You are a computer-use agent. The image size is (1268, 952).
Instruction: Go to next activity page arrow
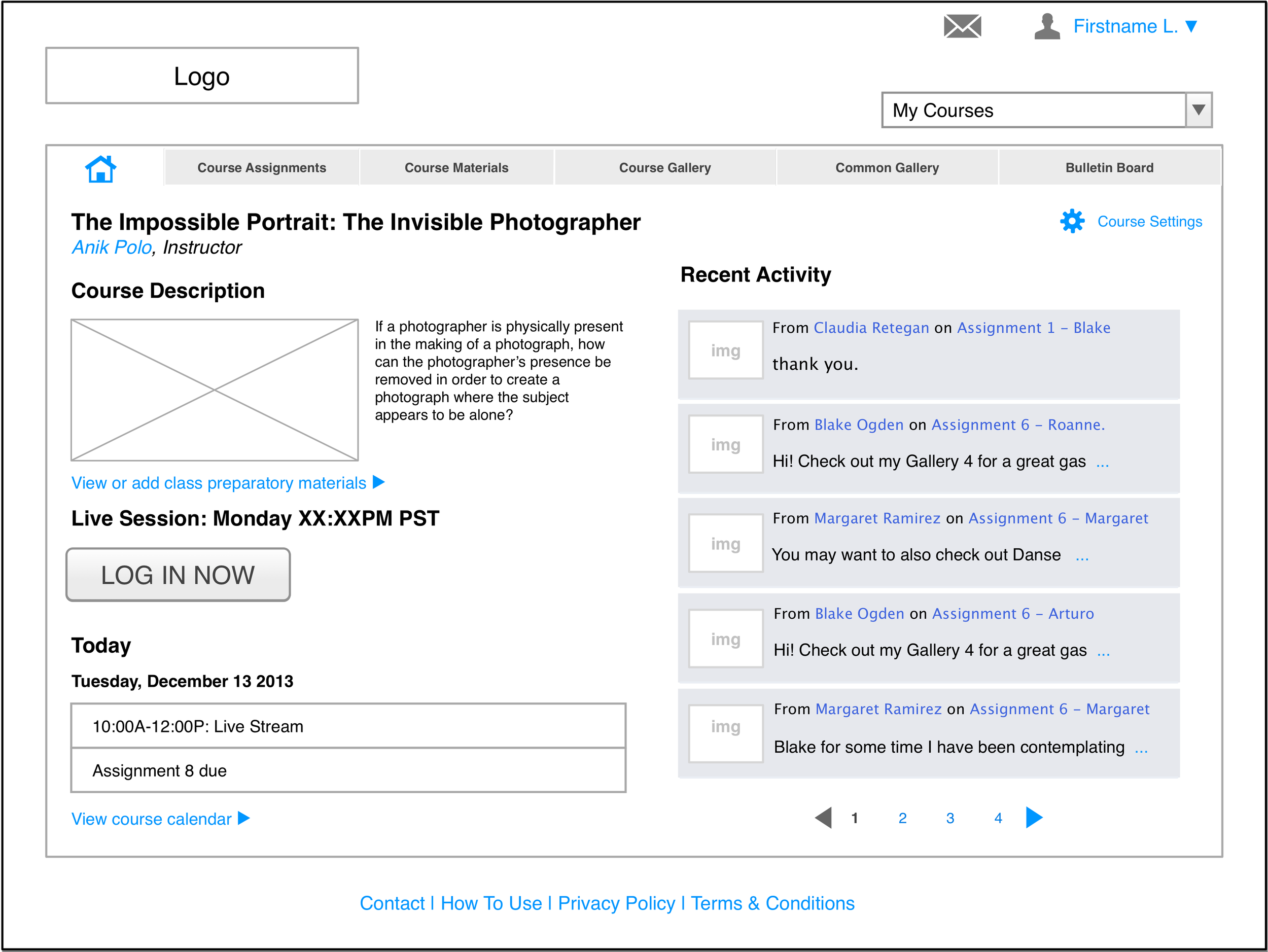tap(1034, 817)
